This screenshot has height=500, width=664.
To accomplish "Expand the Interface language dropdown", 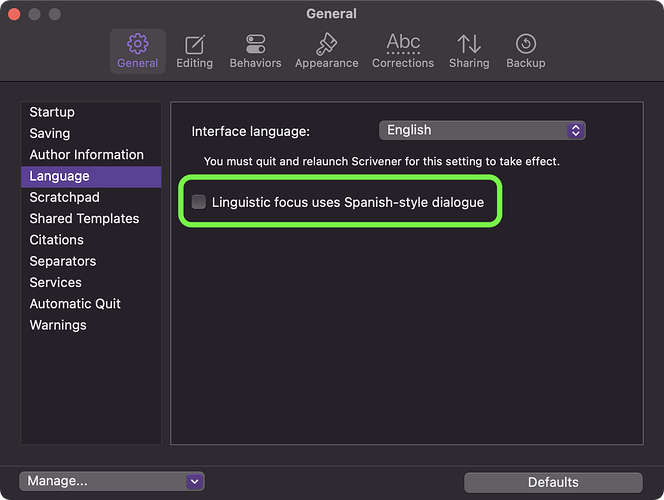I will 482,130.
